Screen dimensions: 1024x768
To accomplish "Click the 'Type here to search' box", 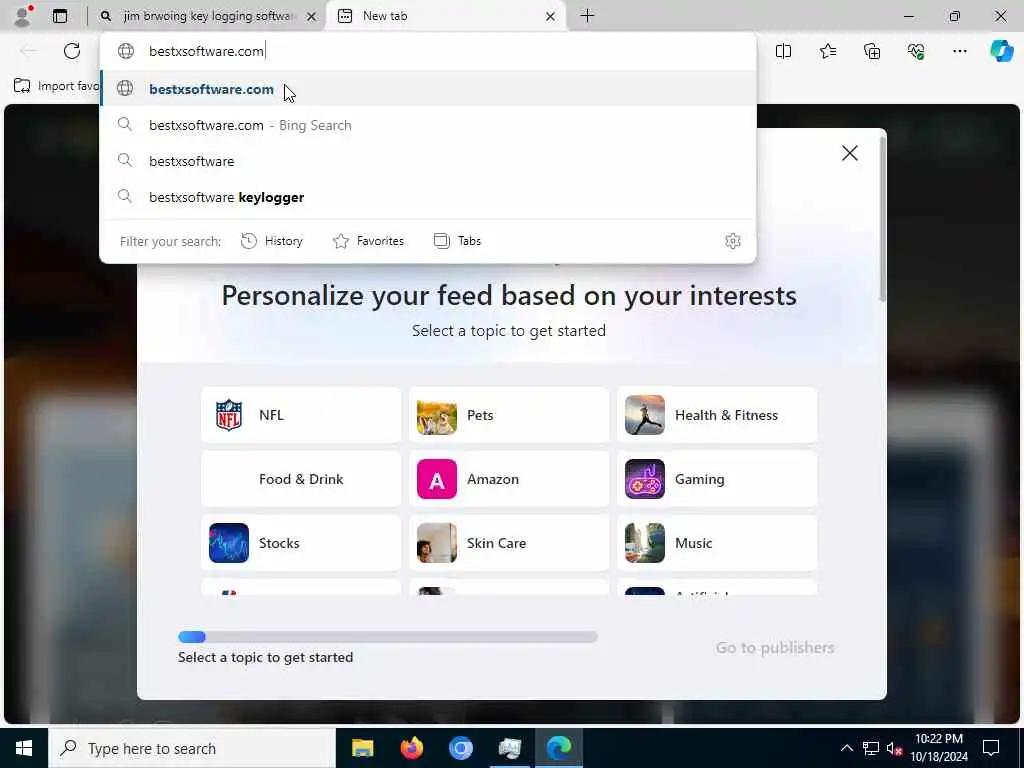I will coord(192,748).
